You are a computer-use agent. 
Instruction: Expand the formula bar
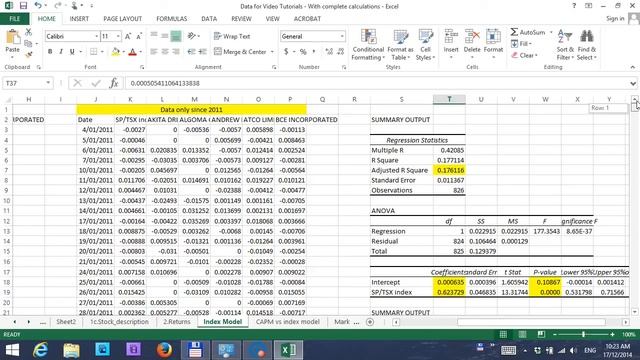tap(633, 83)
